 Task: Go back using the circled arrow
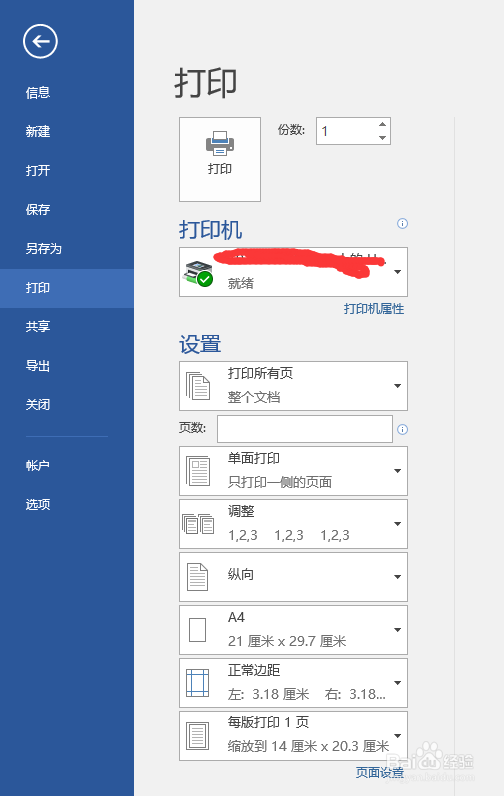tap(40, 41)
